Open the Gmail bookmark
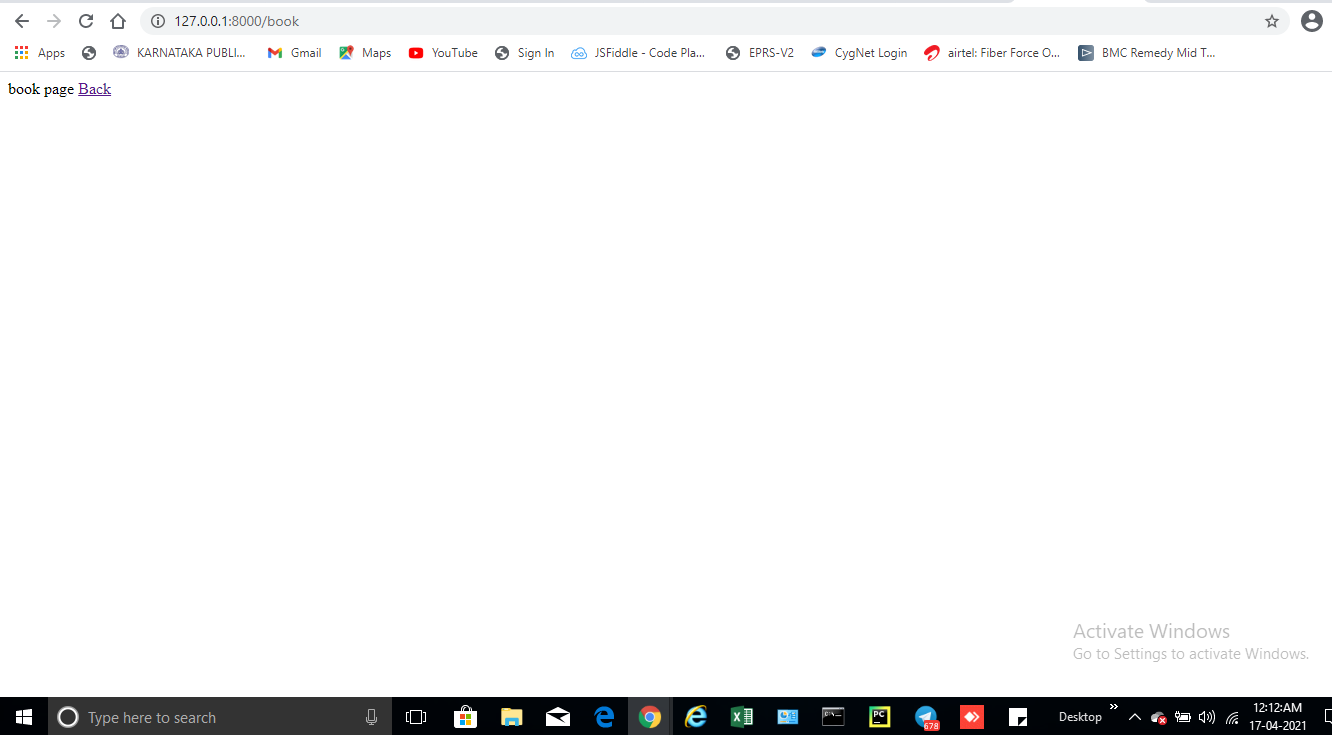This screenshot has height=735, width=1332. point(294,52)
